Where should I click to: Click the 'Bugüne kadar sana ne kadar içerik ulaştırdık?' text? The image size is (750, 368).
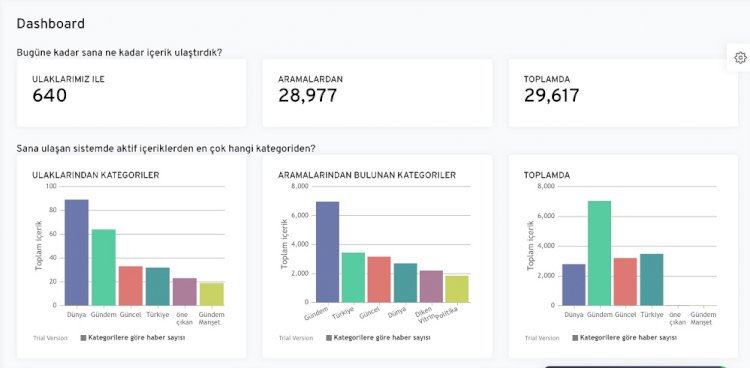pyautogui.click(x=119, y=53)
